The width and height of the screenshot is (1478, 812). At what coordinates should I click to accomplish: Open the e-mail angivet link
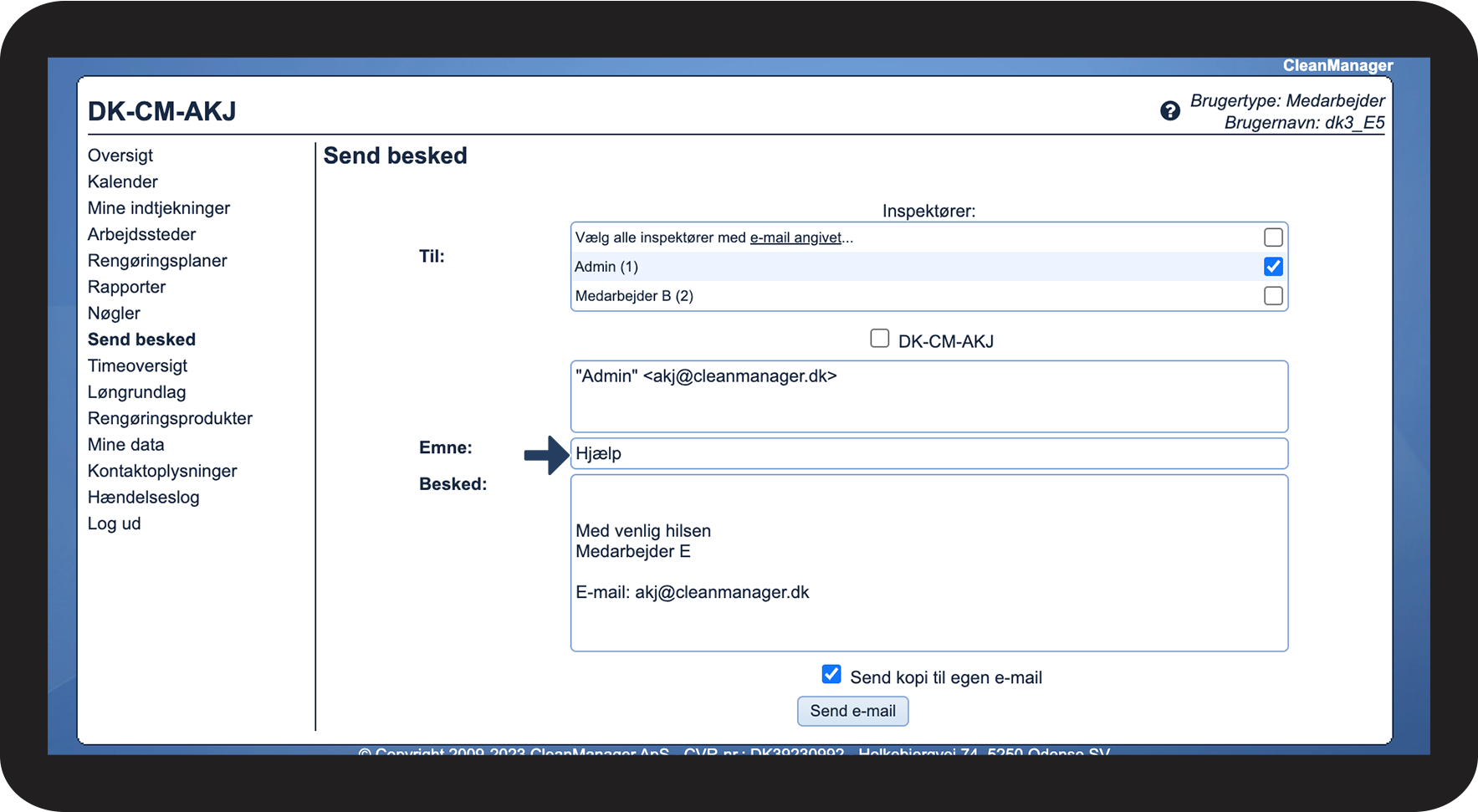(x=795, y=237)
